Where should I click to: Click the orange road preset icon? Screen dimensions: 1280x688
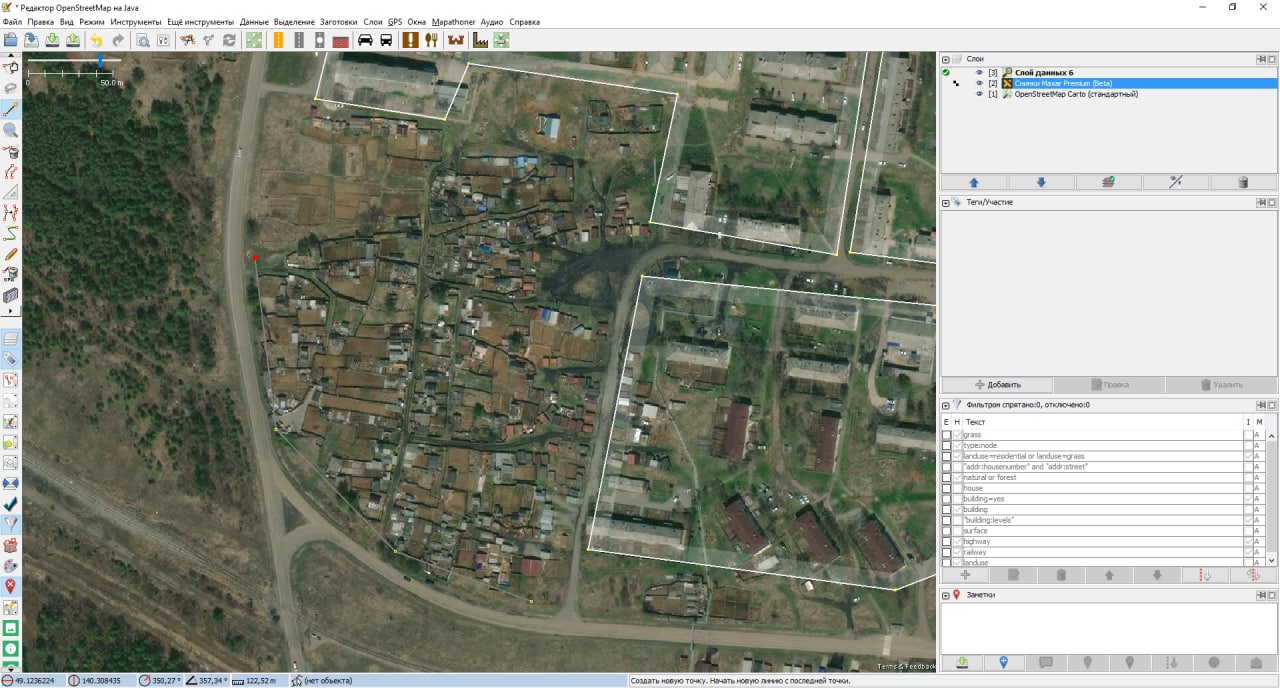tap(277, 40)
